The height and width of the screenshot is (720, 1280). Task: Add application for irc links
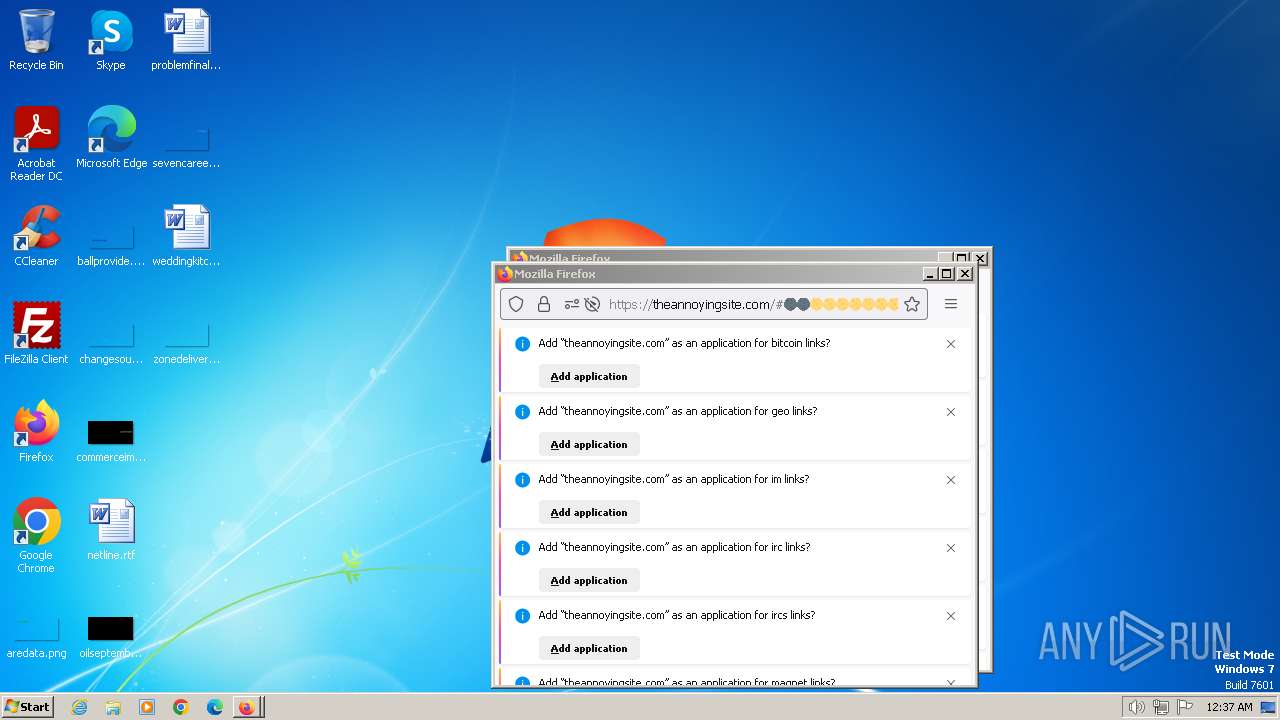click(589, 580)
